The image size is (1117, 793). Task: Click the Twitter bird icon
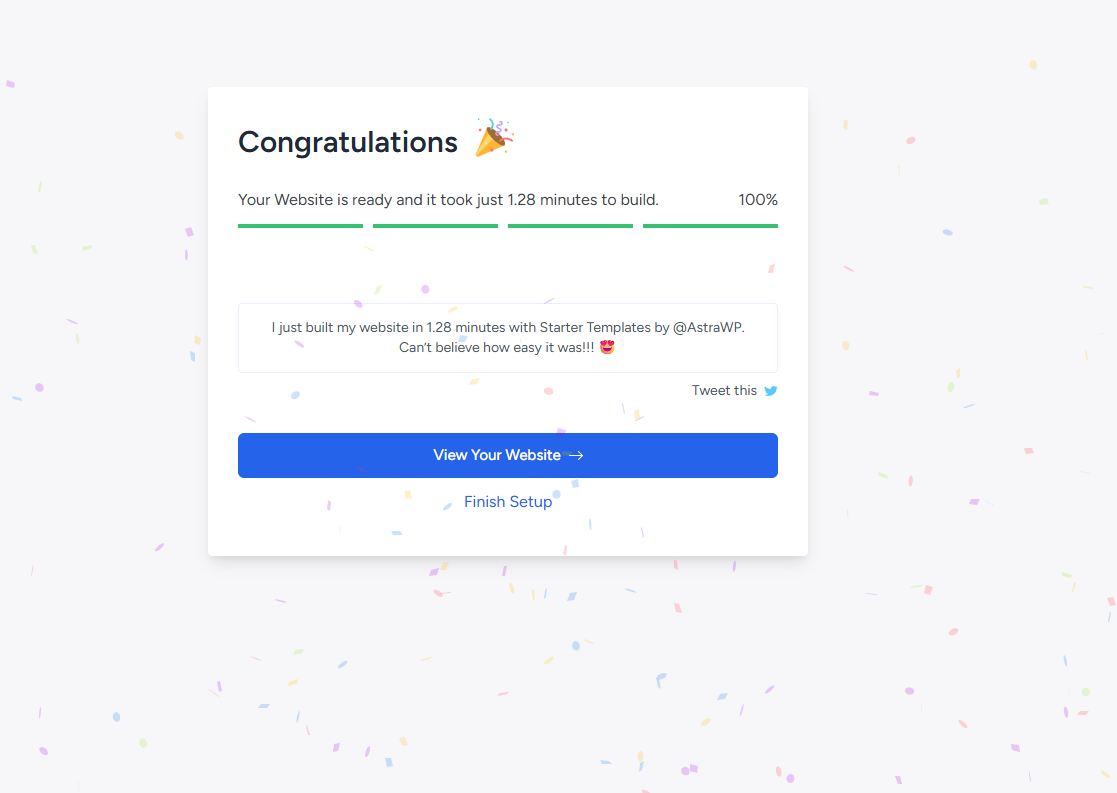[771, 391]
